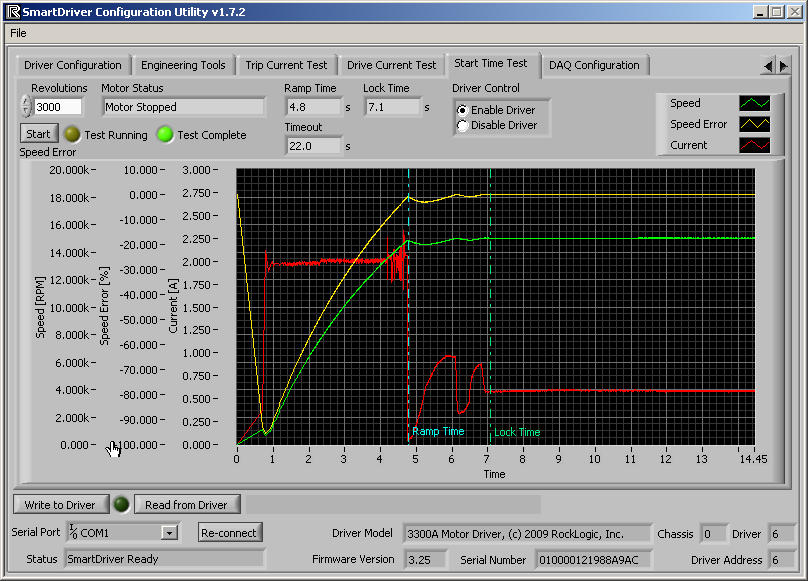Image resolution: width=808 pixels, height=581 pixels.
Task: Open the Trip Current Test tab
Action: click(x=286, y=65)
